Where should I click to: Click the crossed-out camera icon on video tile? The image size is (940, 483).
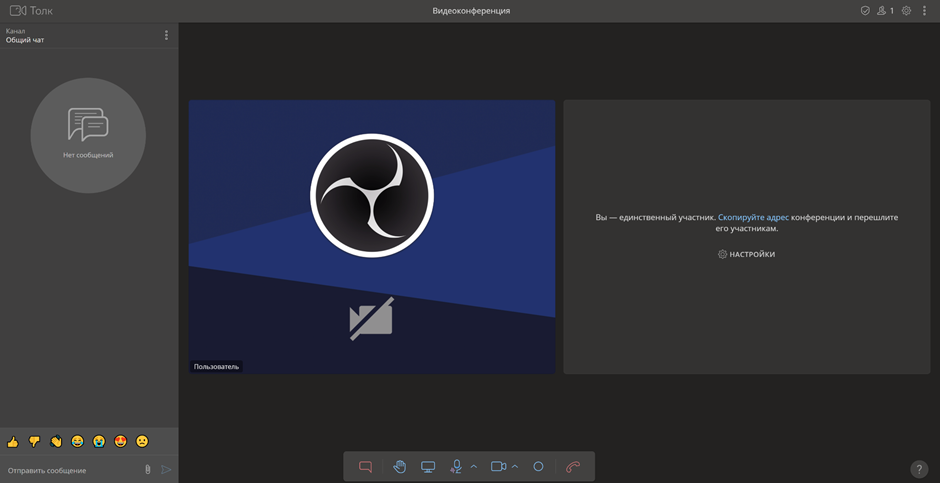[x=372, y=319]
